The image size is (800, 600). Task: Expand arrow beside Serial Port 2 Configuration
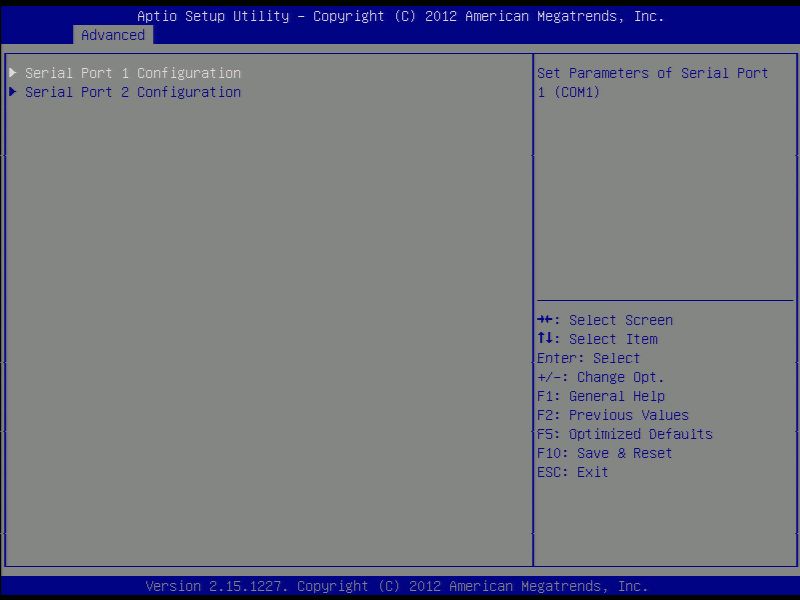pos(13,92)
